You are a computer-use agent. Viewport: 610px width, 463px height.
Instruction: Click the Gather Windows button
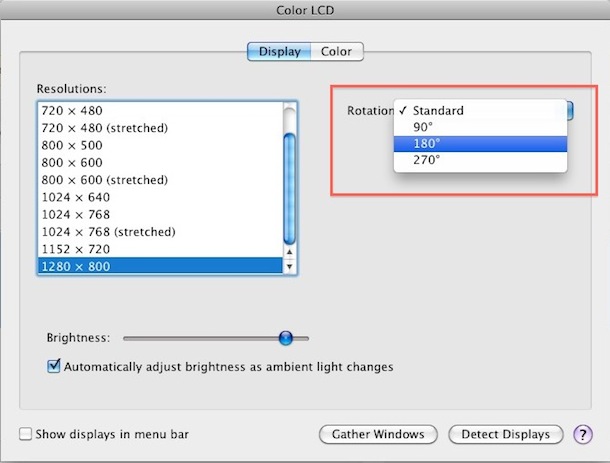pos(378,434)
